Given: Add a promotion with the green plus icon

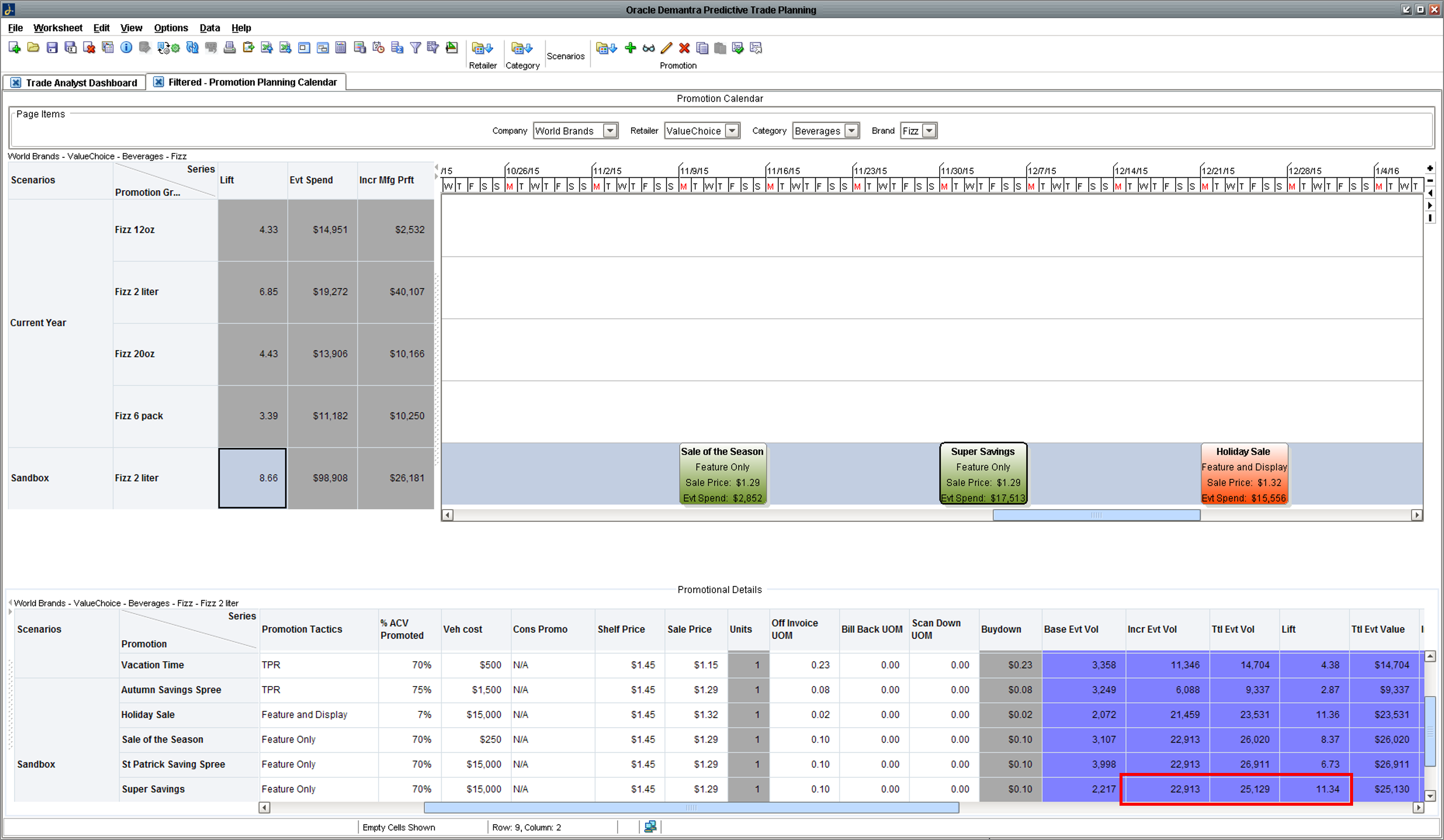Looking at the screenshot, I should tap(630, 48).
